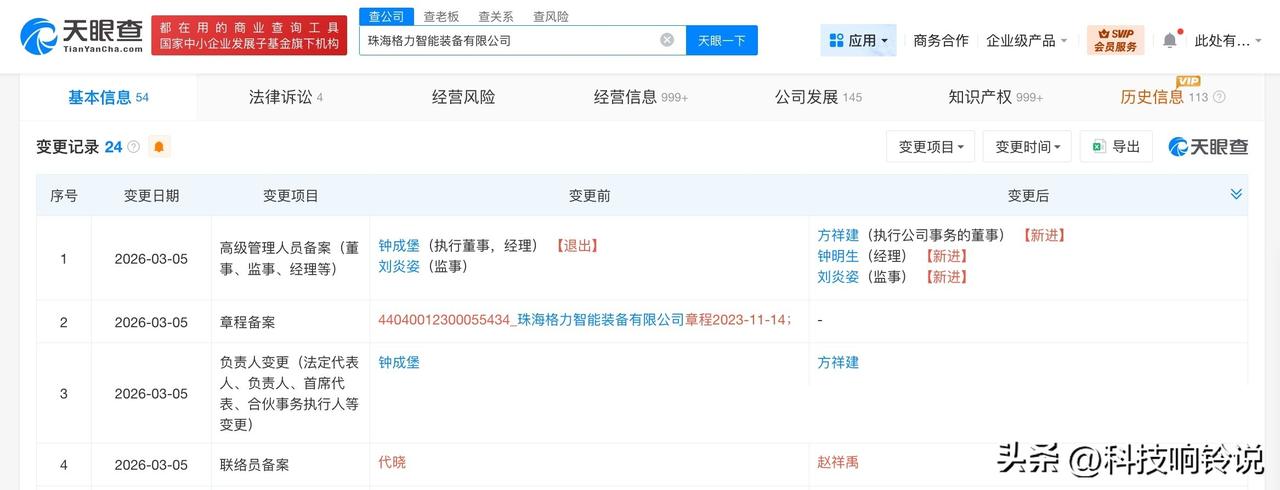Open 商务合作 link
This screenshot has height=490, width=1280.
(x=941, y=40)
